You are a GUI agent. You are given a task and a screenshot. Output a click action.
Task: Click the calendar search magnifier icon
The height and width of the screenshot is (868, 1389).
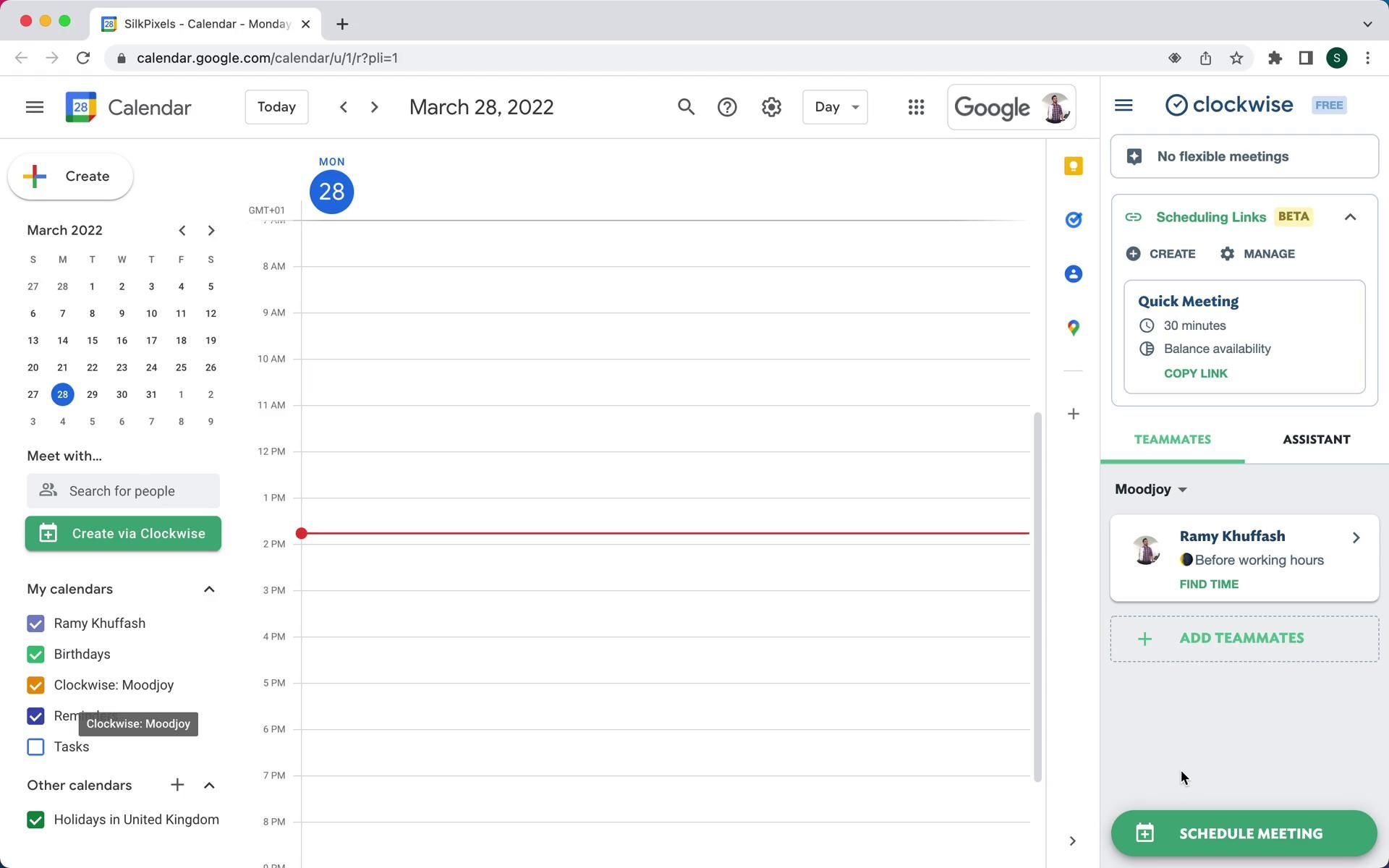point(686,107)
